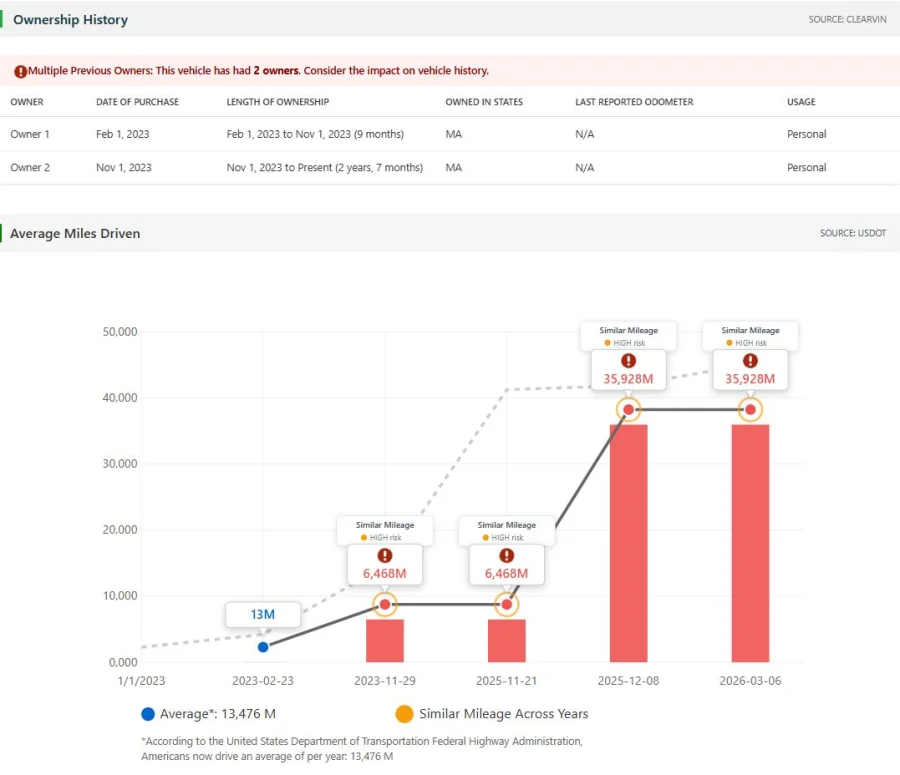The width and height of the screenshot is (900, 775).
Task: Select the blue data point at 2023-02-23
Action: 263,647
